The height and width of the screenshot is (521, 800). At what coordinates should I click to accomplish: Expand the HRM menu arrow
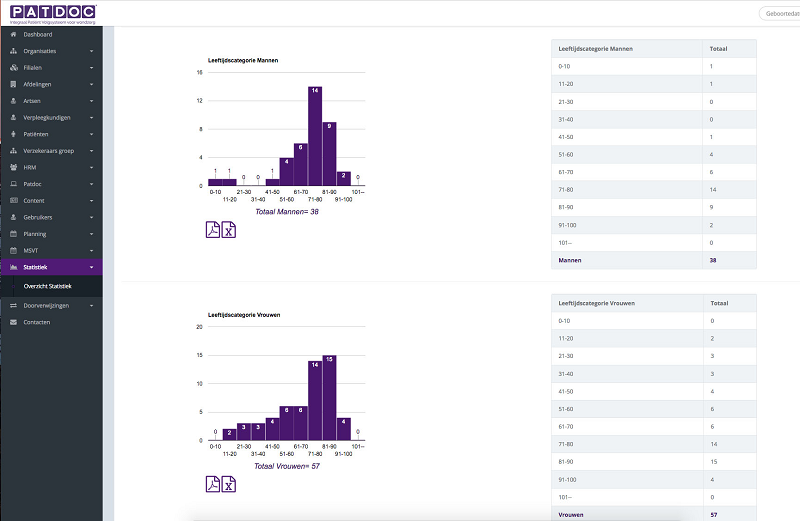[x=91, y=167]
